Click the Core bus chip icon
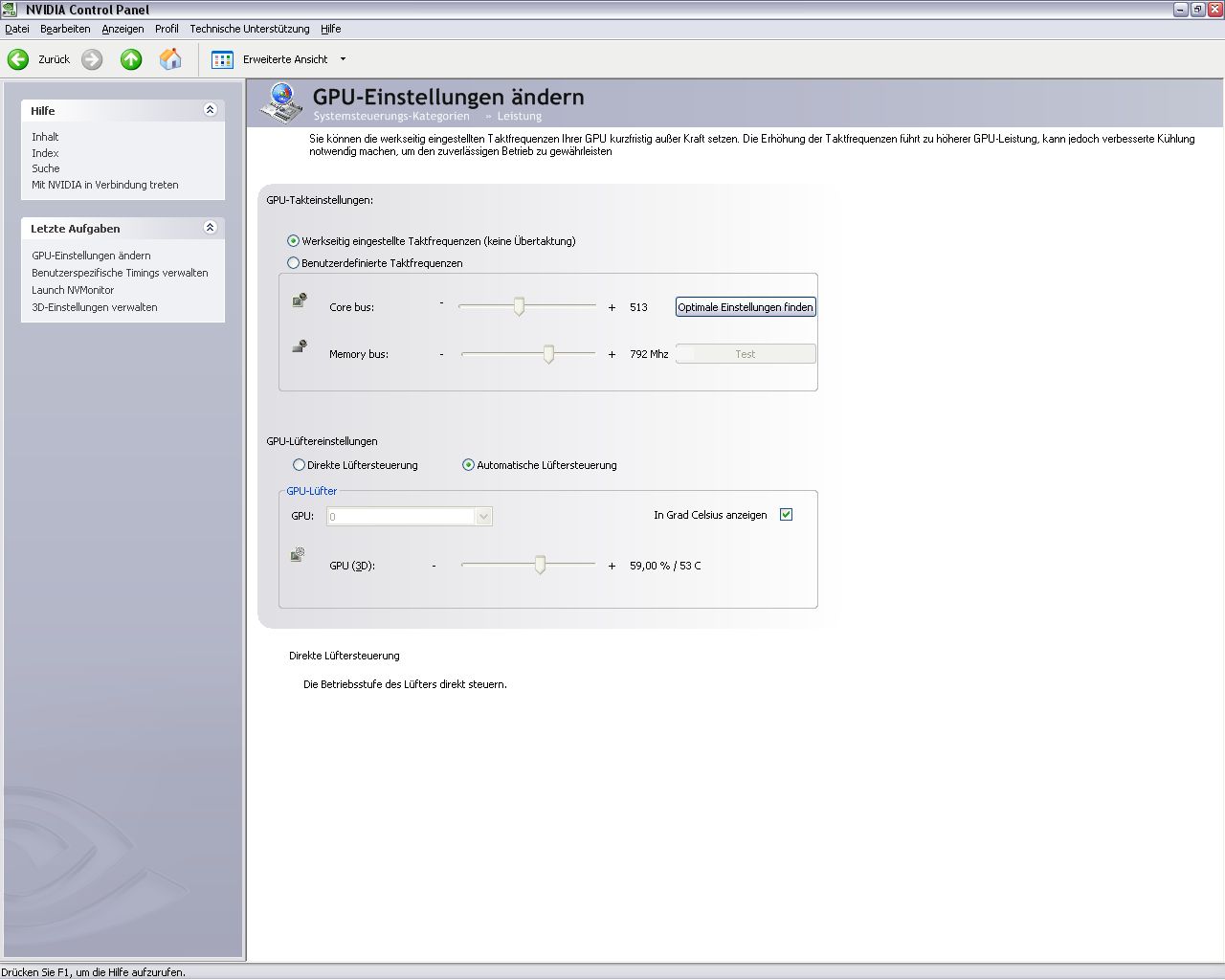The width and height of the screenshot is (1225, 980). tap(300, 301)
